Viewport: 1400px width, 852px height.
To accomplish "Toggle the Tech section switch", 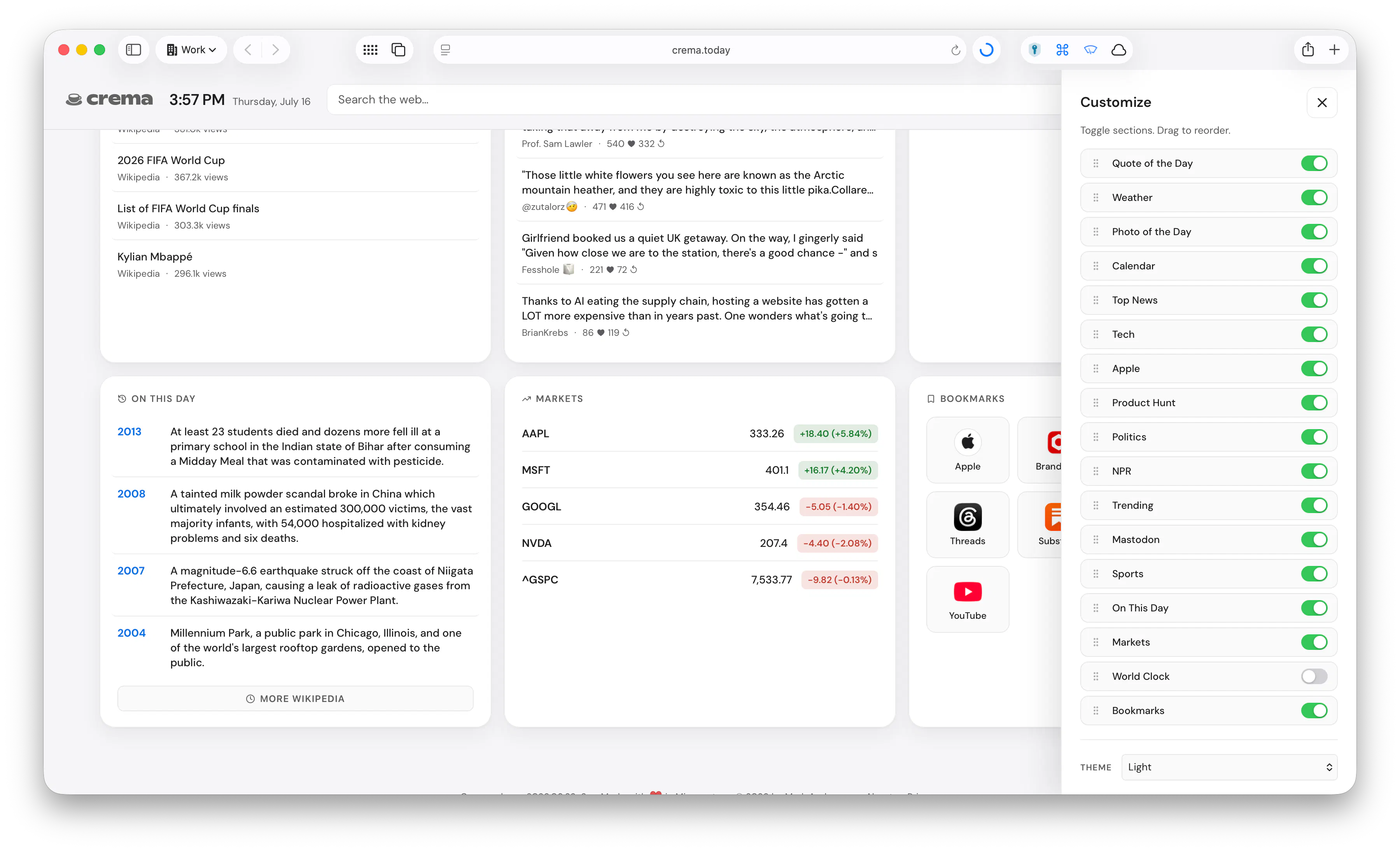I will [1314, 335].
